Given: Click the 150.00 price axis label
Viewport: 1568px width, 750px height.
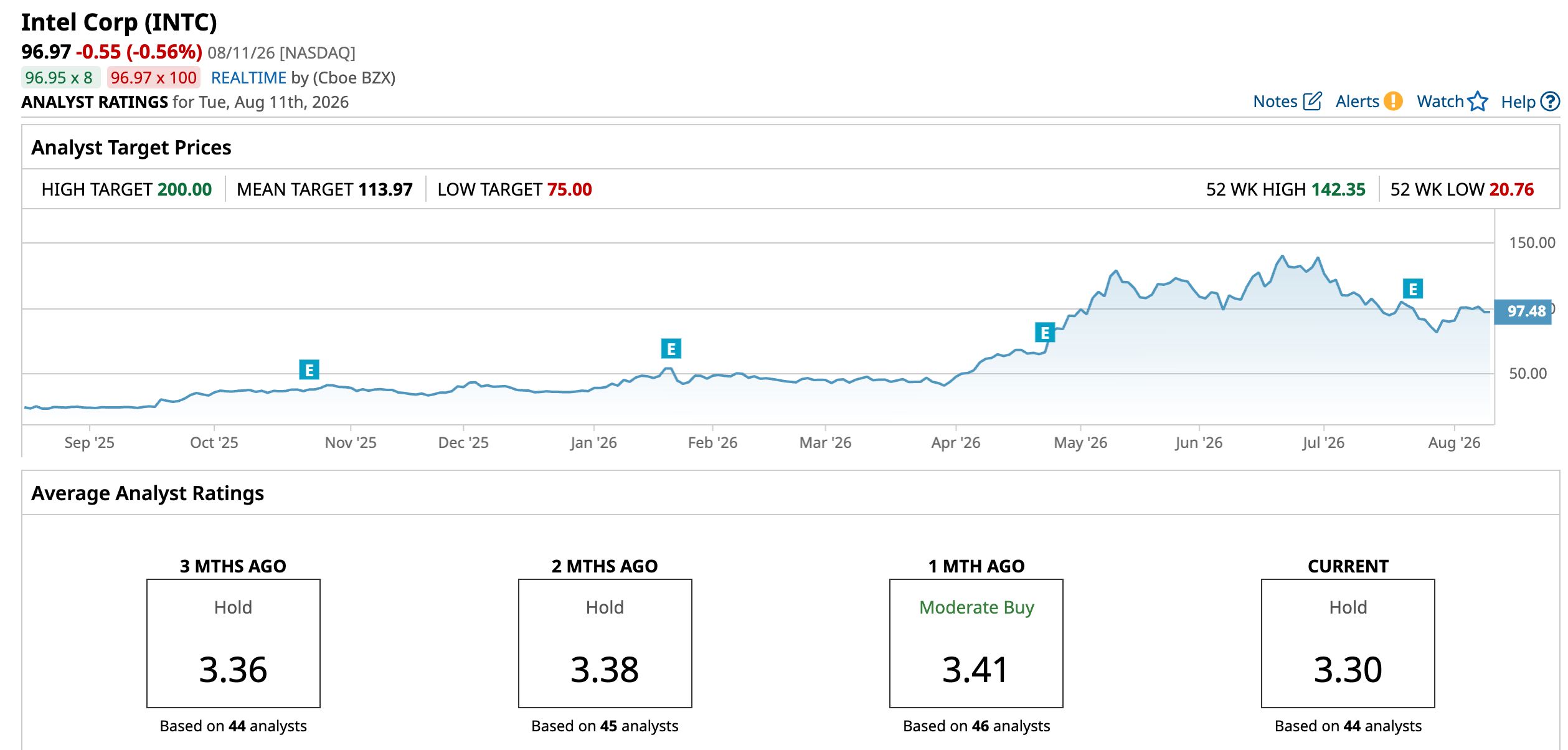Looking at the screenshot, I should click(x=1532, y=243).
